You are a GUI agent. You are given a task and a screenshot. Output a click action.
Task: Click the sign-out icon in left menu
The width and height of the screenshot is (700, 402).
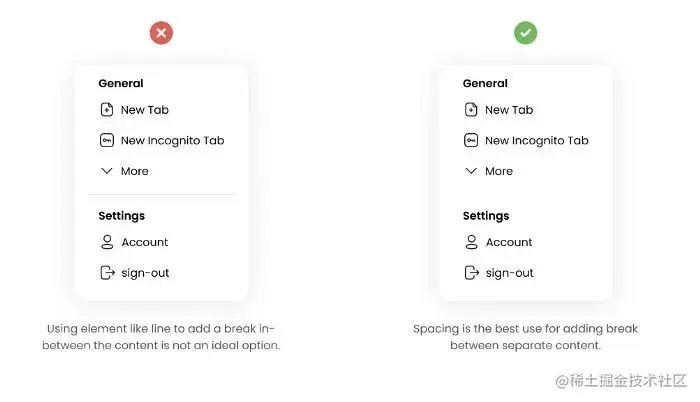pos(107,273)
